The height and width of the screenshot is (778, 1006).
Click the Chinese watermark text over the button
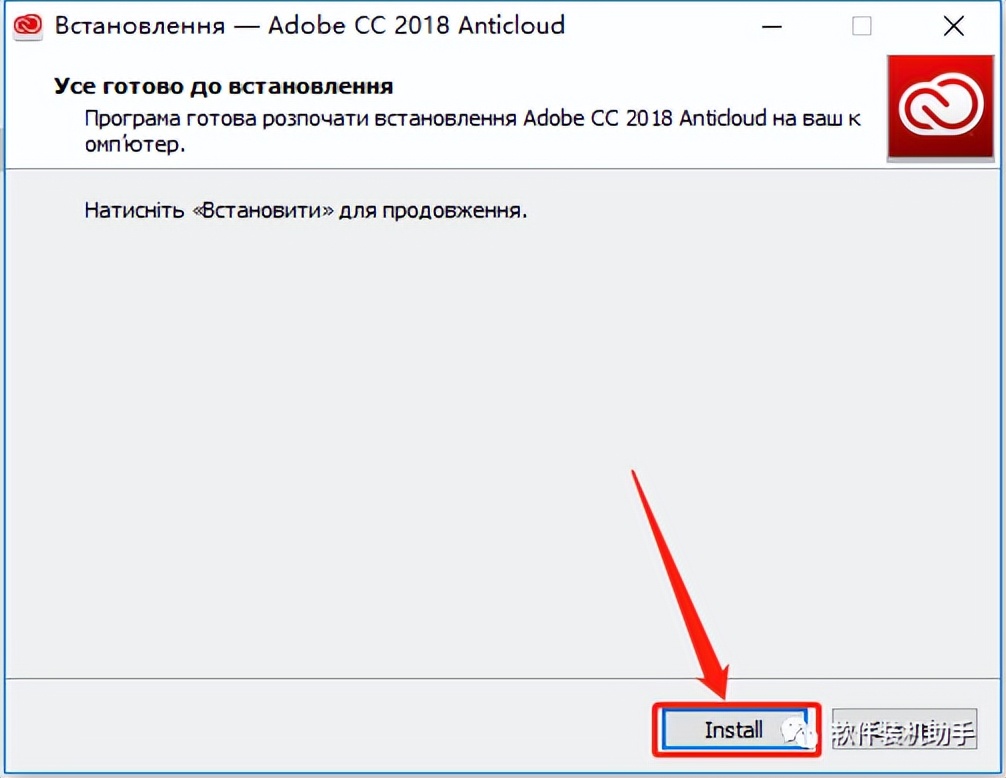click(902, 732)
